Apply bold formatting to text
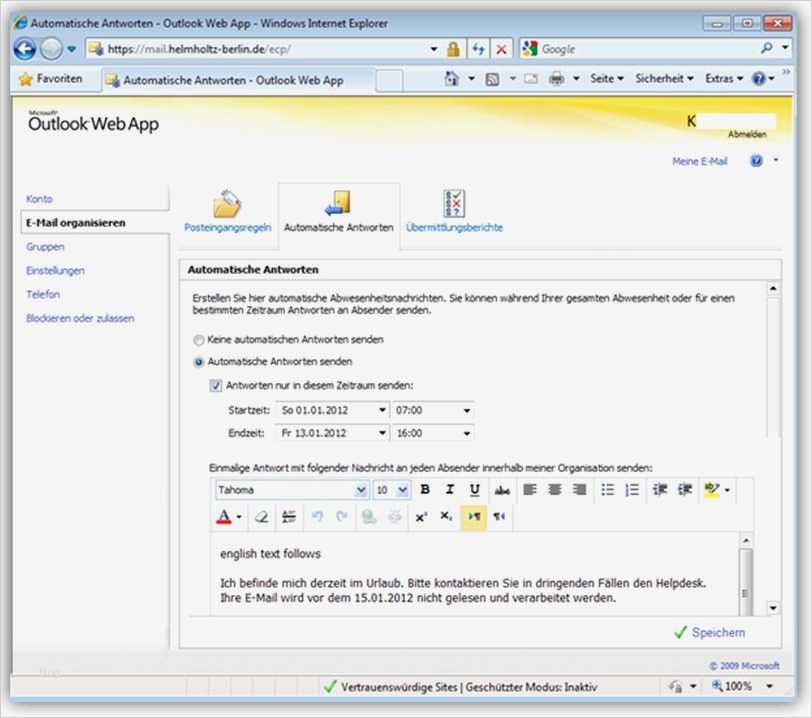This screenshot has width=812, height=718. 424,491
